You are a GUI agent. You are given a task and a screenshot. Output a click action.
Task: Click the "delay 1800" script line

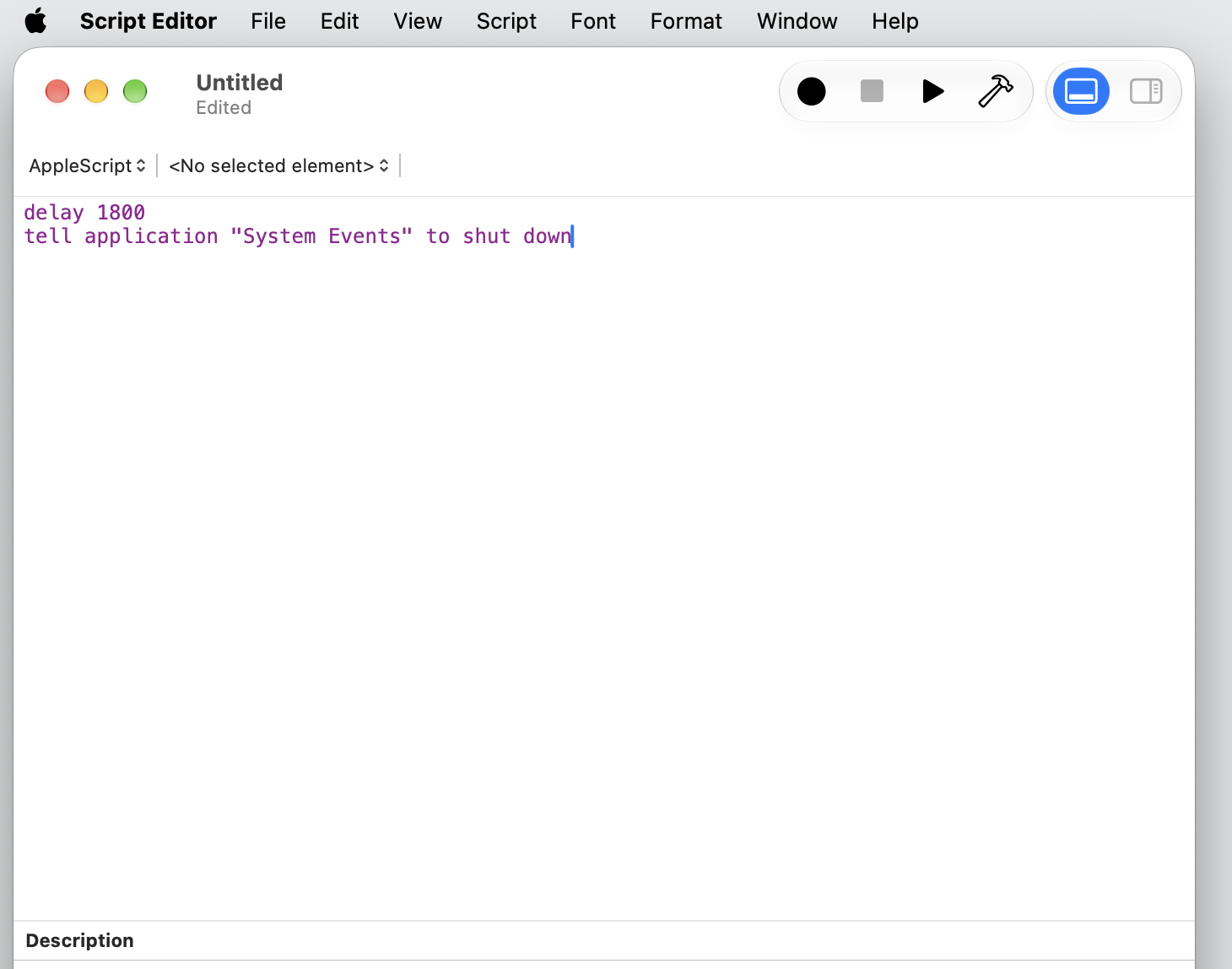84,213
